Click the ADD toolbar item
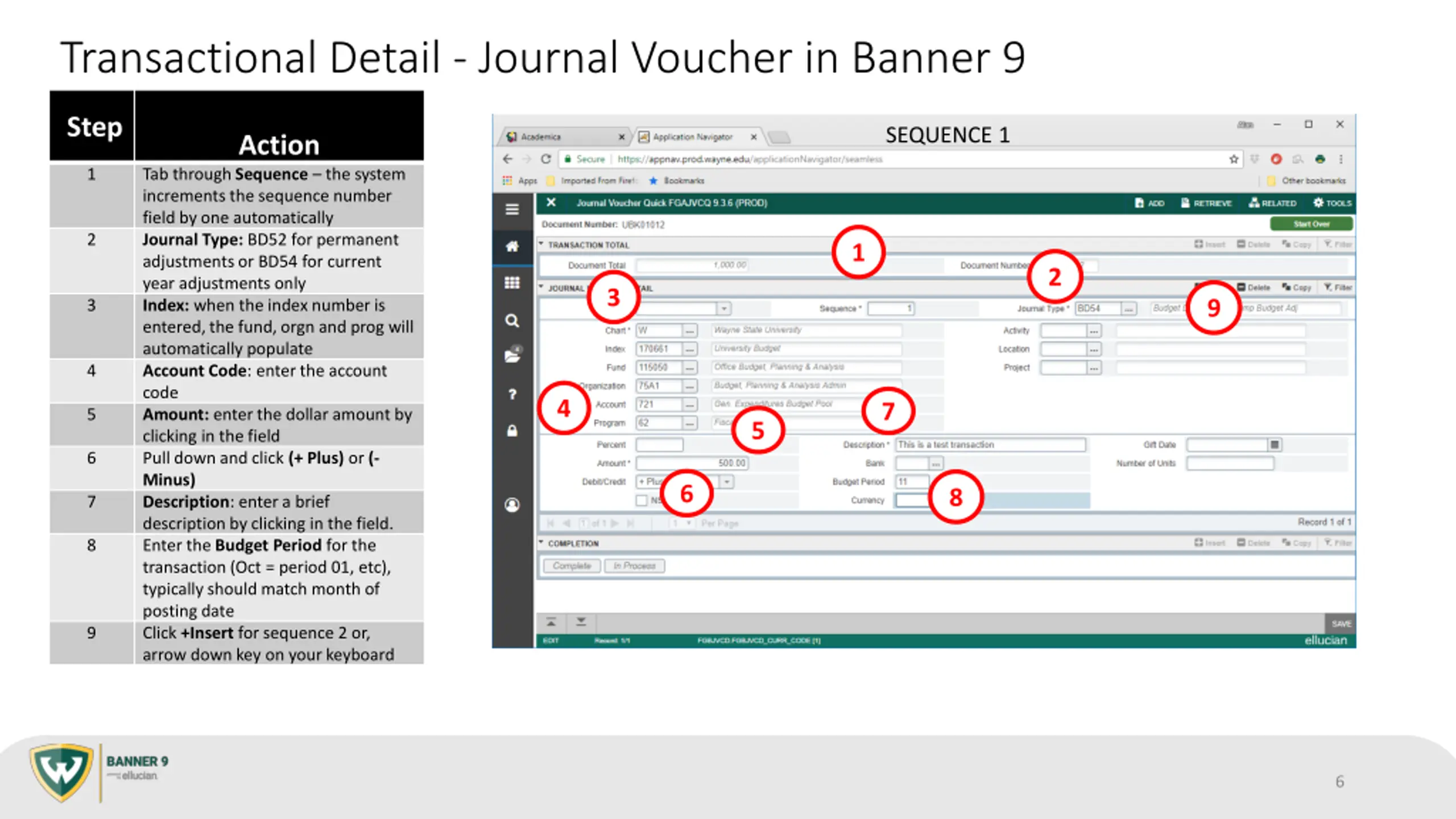The height and width of the screenshot is (819, 1456). point(1149,203)
